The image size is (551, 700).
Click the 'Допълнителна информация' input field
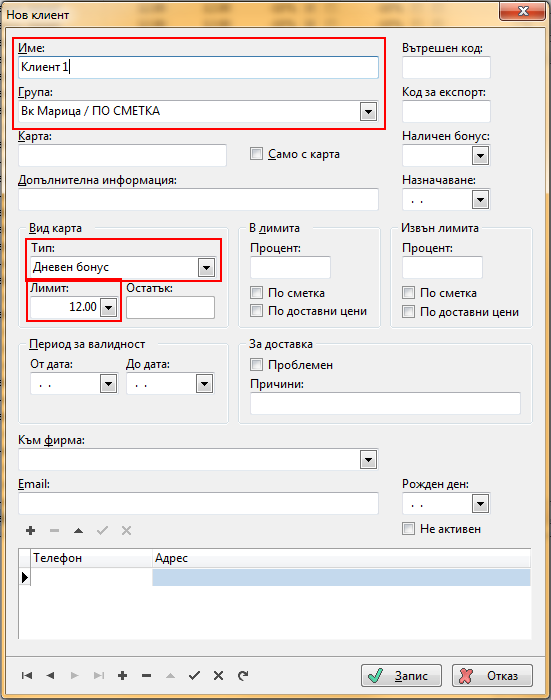click(x=198, y=199)
